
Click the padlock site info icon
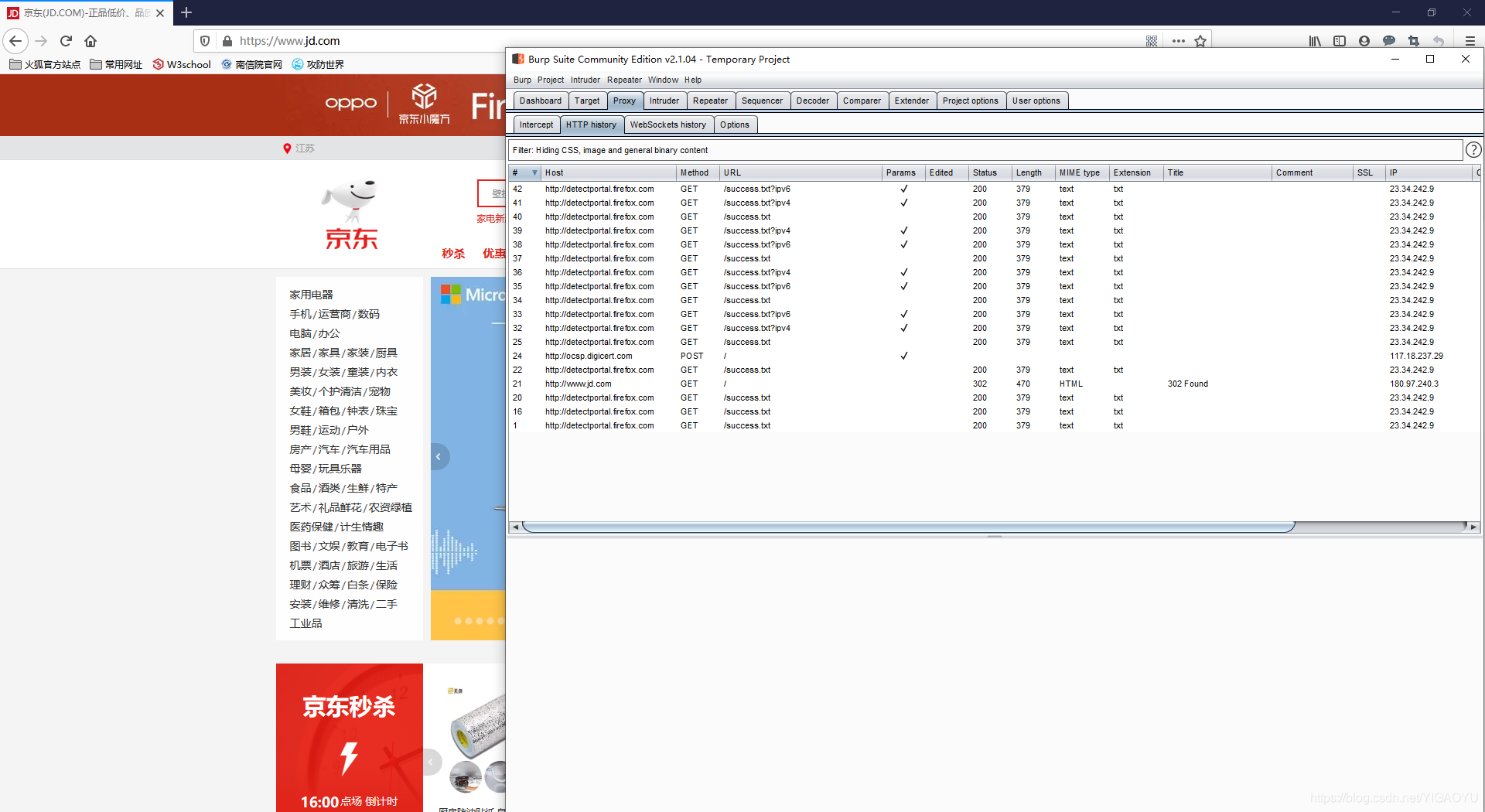pyautogui.click(x=227, y=41)
